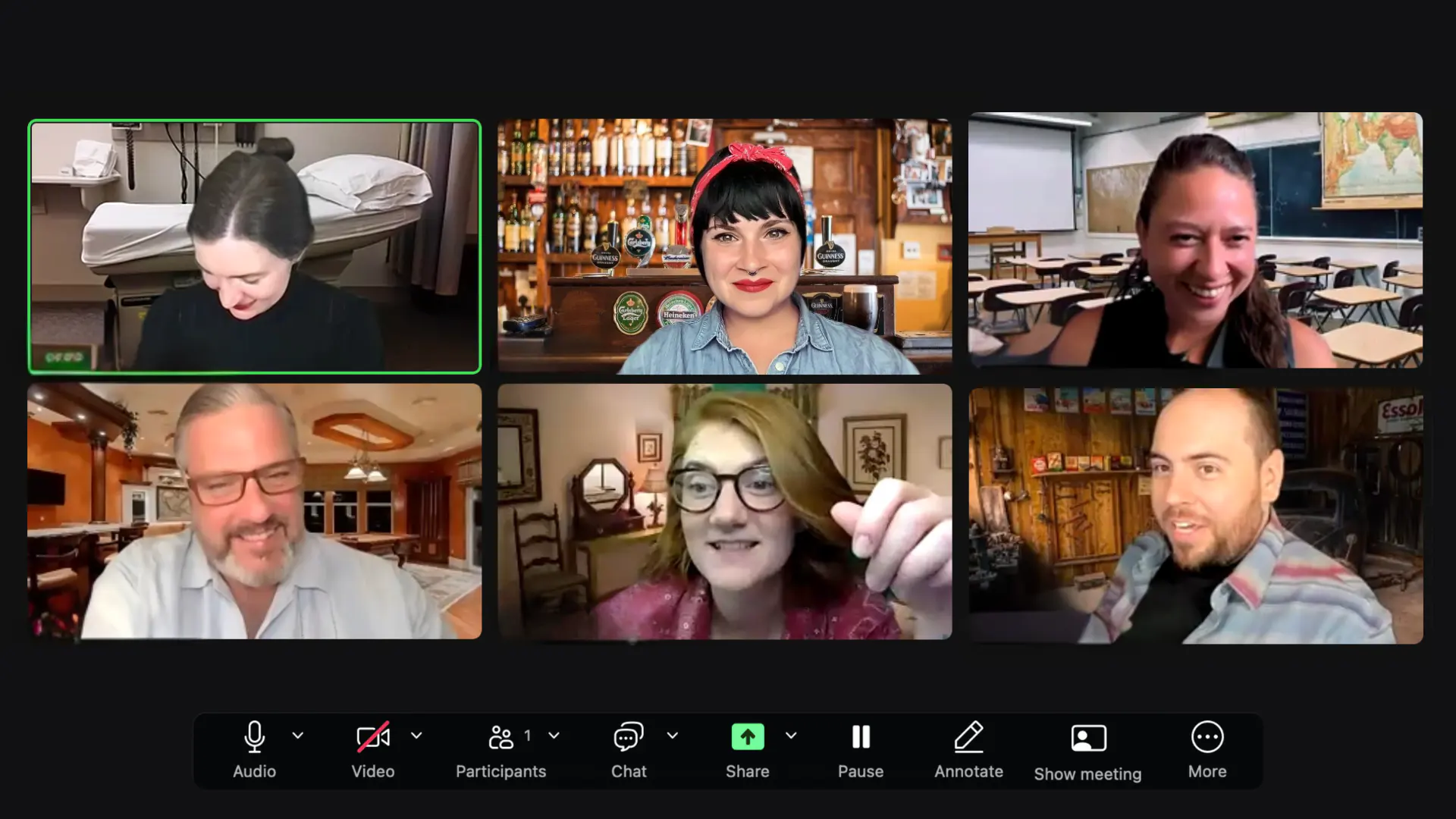Mute the microphone Audio icon
This screenshot has height=819, width=1456.
[255, 737]
